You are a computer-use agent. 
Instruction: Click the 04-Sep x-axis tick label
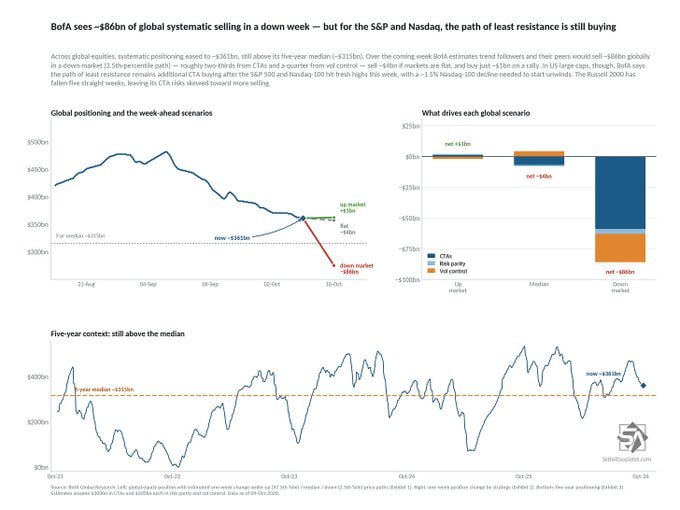pyautogui.click(x=148, y=284)
